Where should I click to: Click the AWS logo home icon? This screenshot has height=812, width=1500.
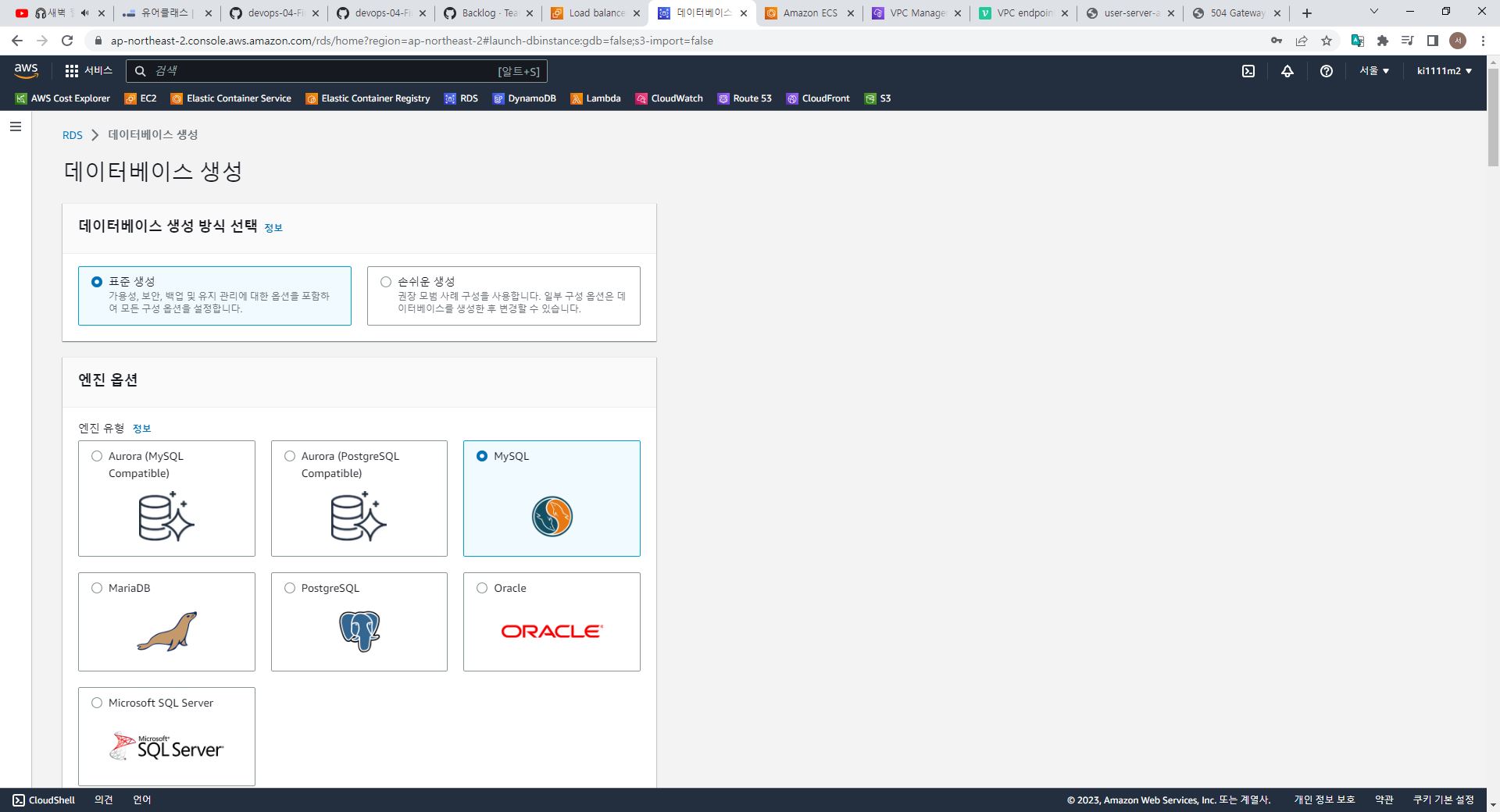click(x=26, y=70)
